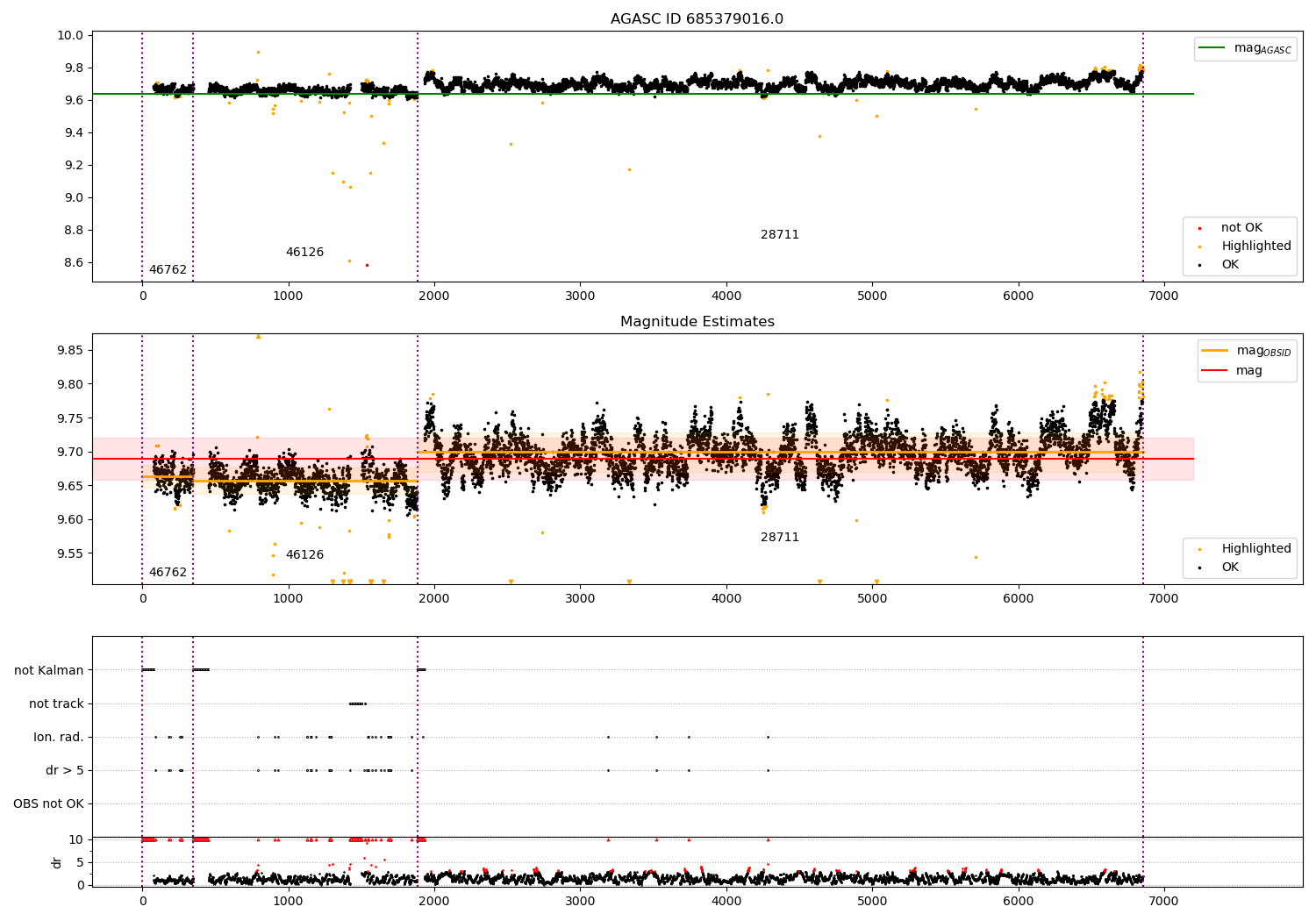1316x921 pixels.
Task: Click the red line sample beside 'mag' legend entry
Action: pos(1214,371)
